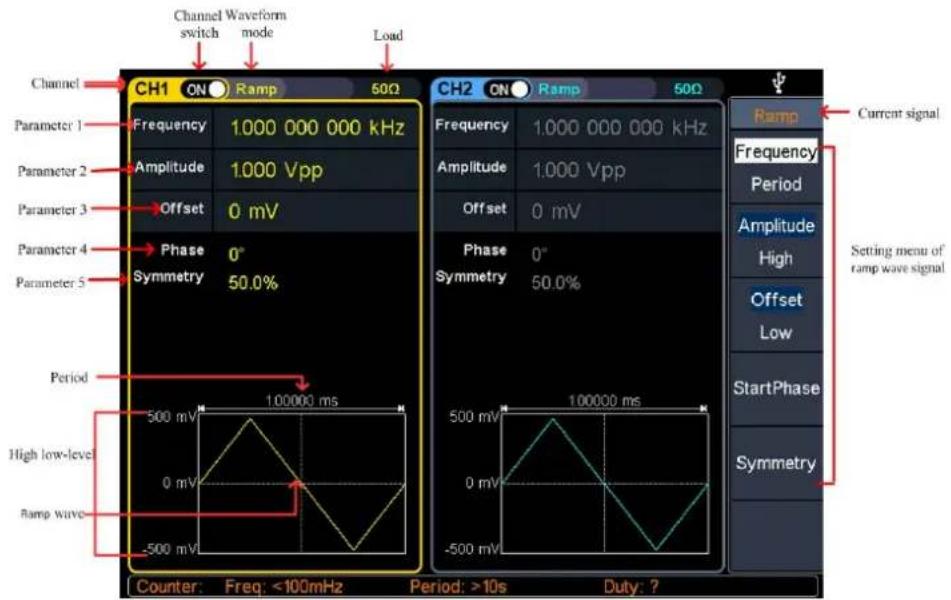Click counter reading Period: >10s

pyautogui.click(x=459, y=587)
